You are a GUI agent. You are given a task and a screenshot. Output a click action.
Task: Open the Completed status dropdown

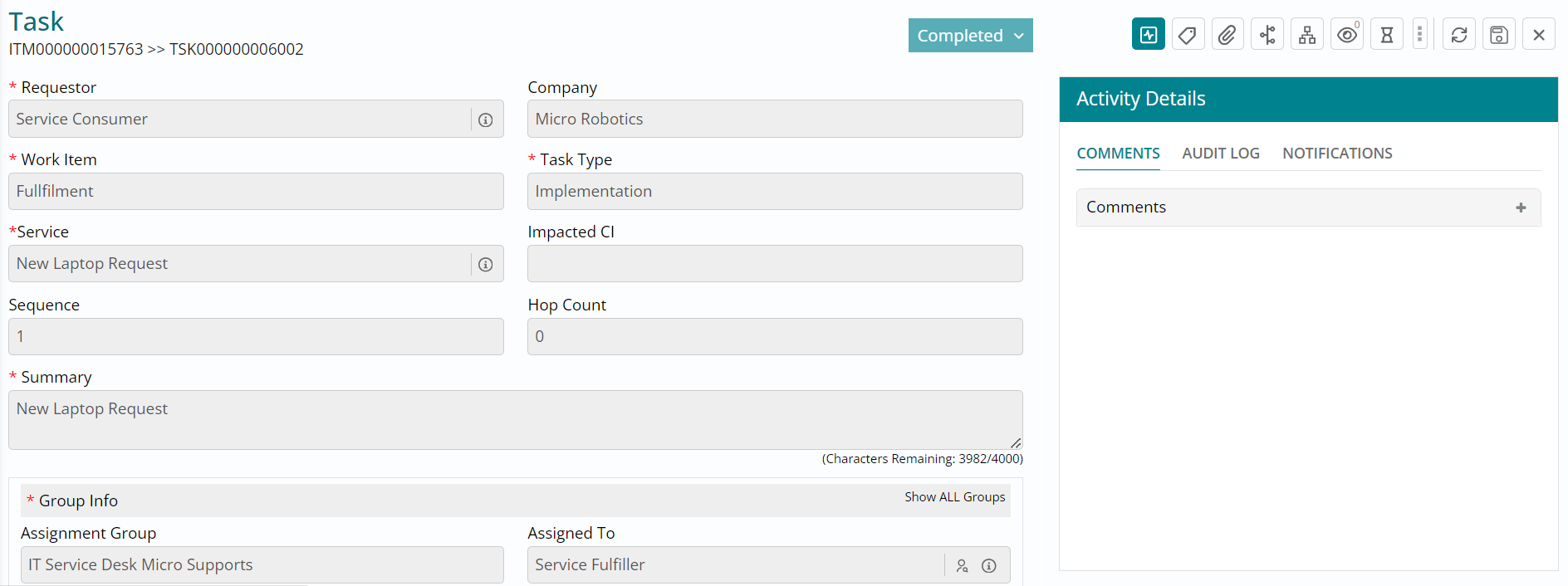click(970, 36)
